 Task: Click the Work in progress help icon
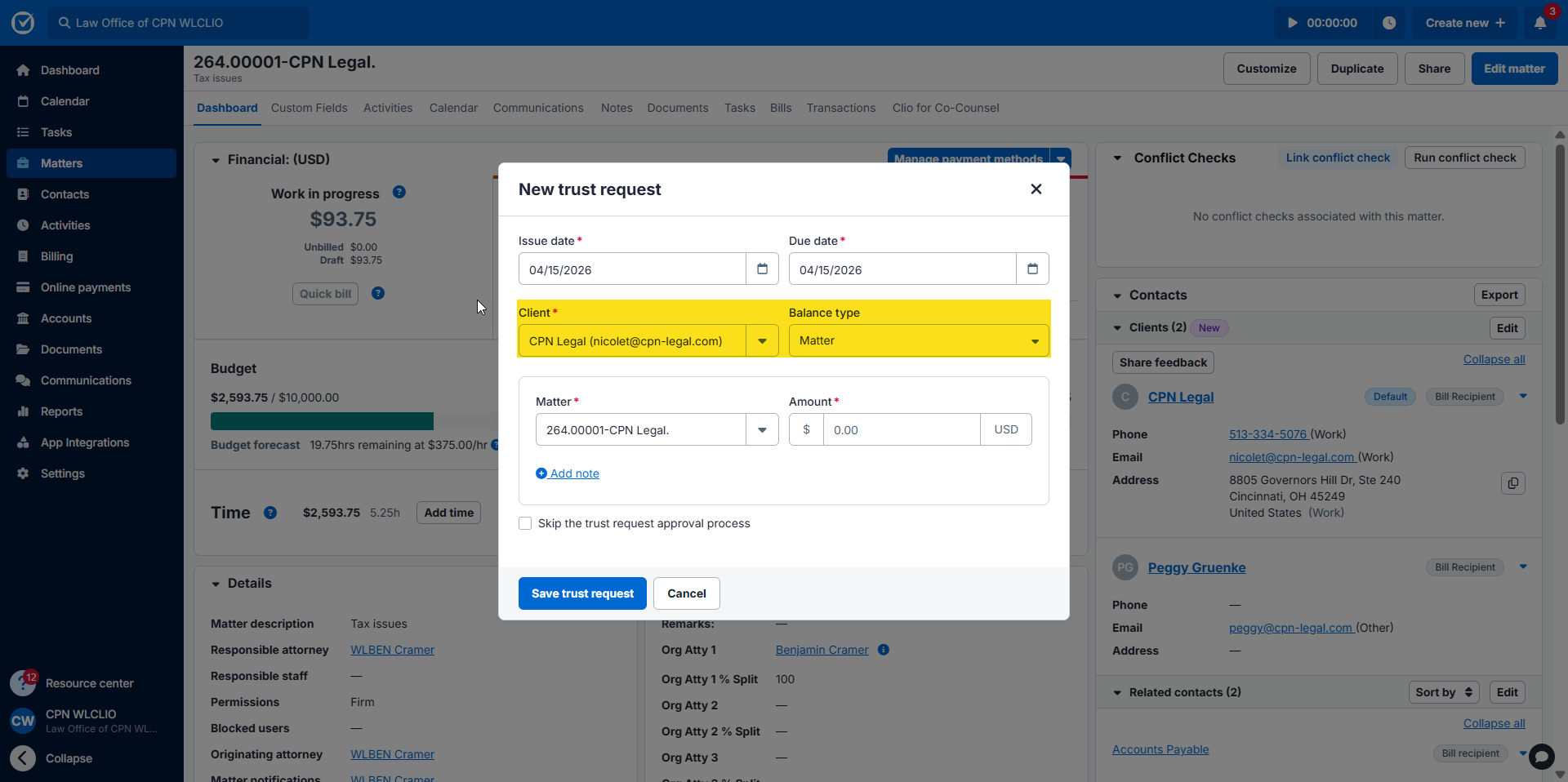click(399, 193)
